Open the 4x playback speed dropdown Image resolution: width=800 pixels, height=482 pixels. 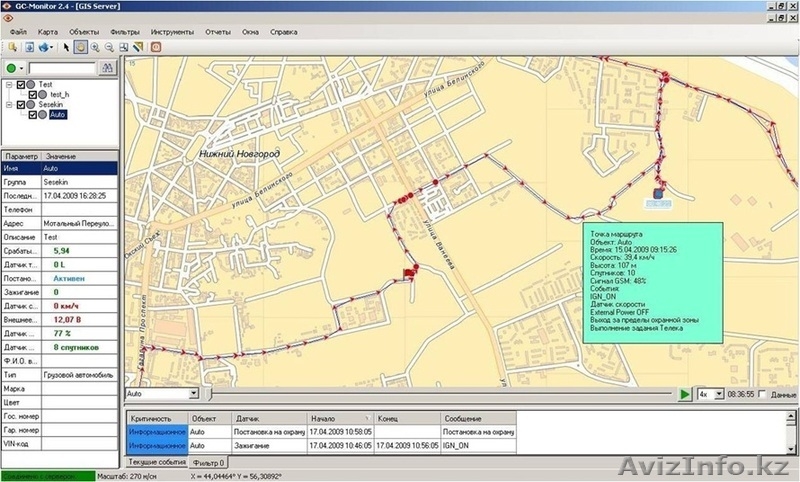[719, 394]
